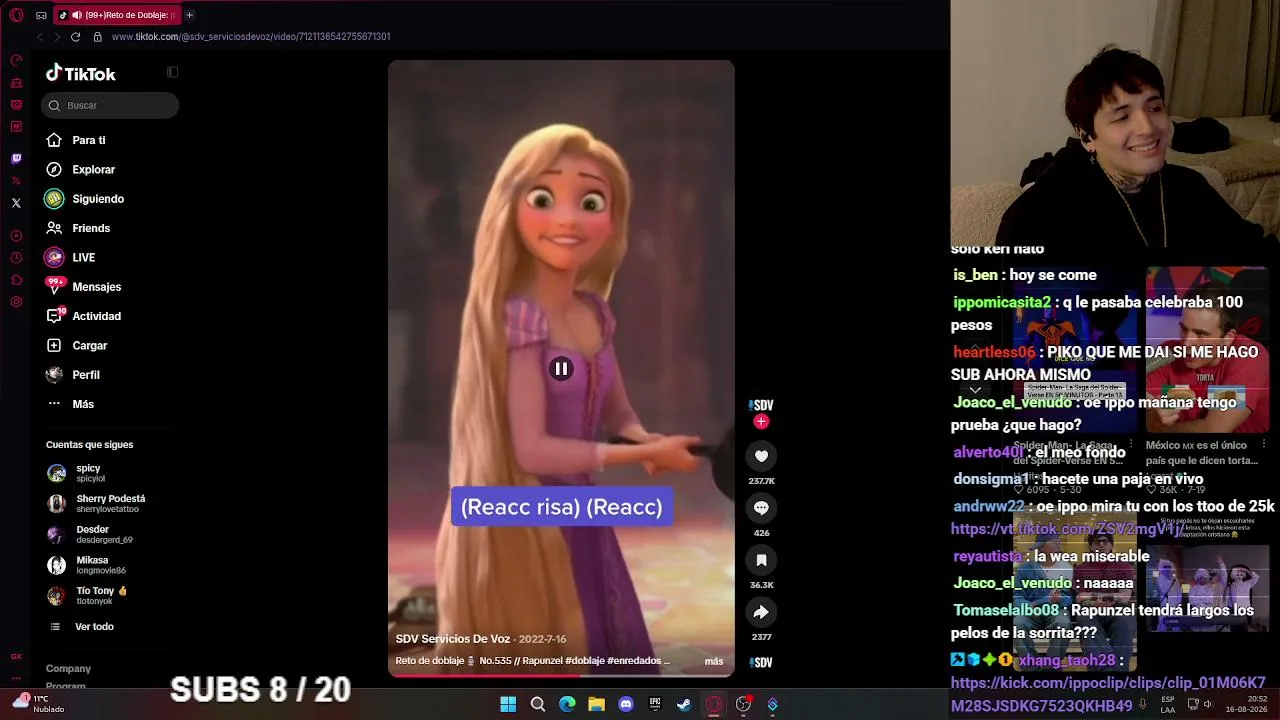
Task: Click the browser forward arrow
Action: tap(57, 37)
